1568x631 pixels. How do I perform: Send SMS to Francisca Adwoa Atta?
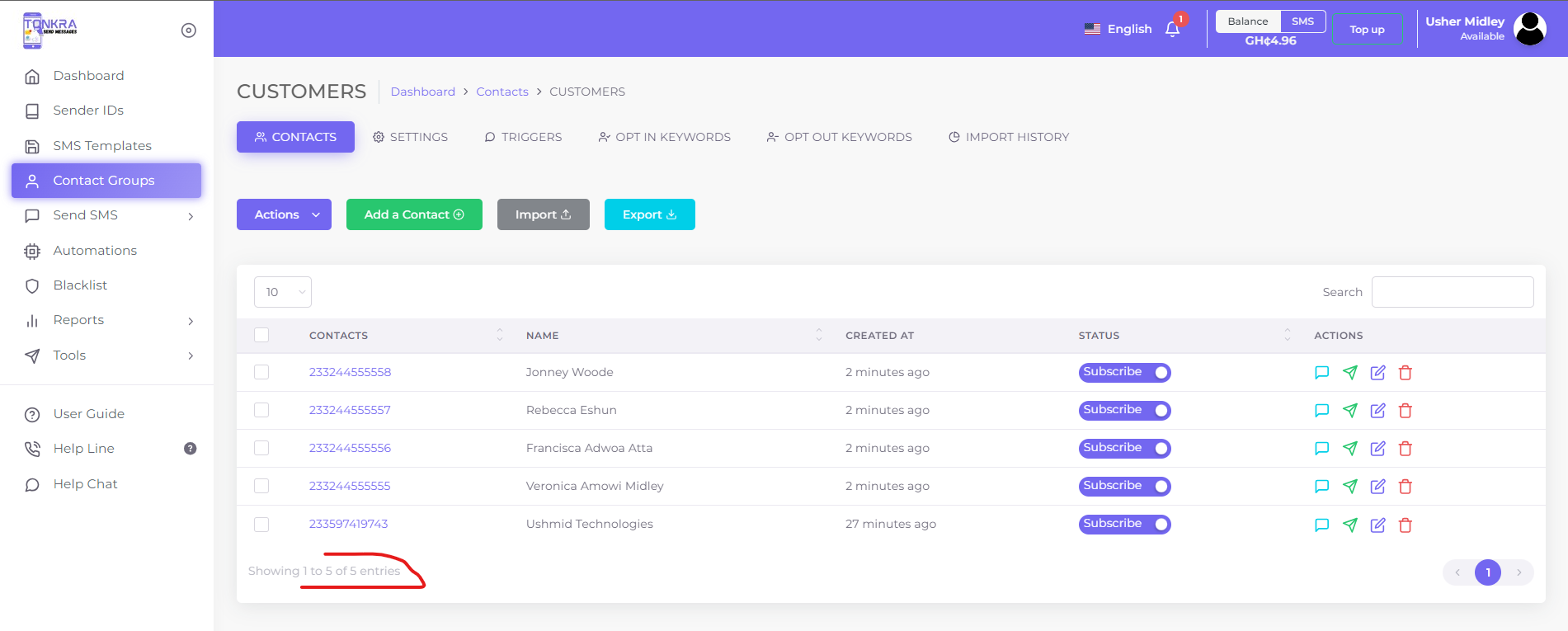(x=1349, y=449)
